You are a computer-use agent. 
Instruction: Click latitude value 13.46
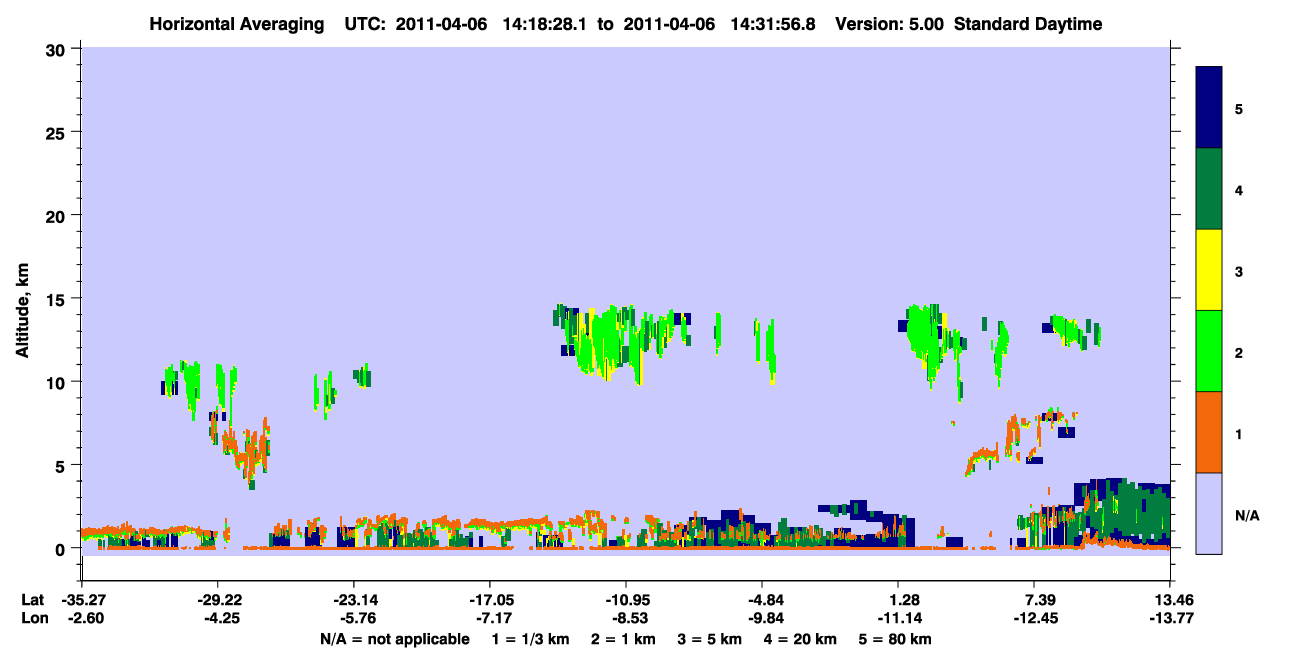pos(1170,599)
